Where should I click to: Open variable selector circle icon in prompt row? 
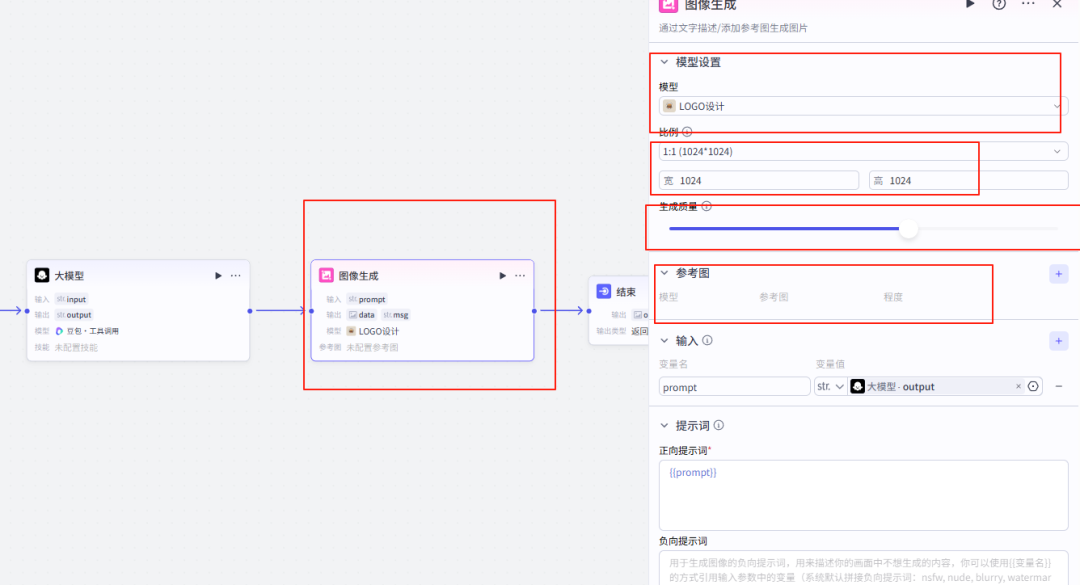1033,387
